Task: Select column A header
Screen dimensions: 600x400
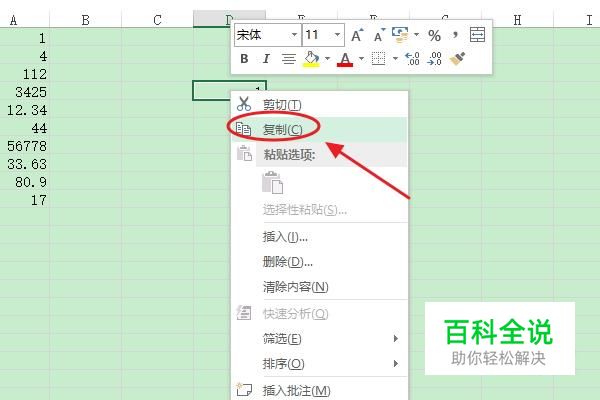Action: pos(24,20)
